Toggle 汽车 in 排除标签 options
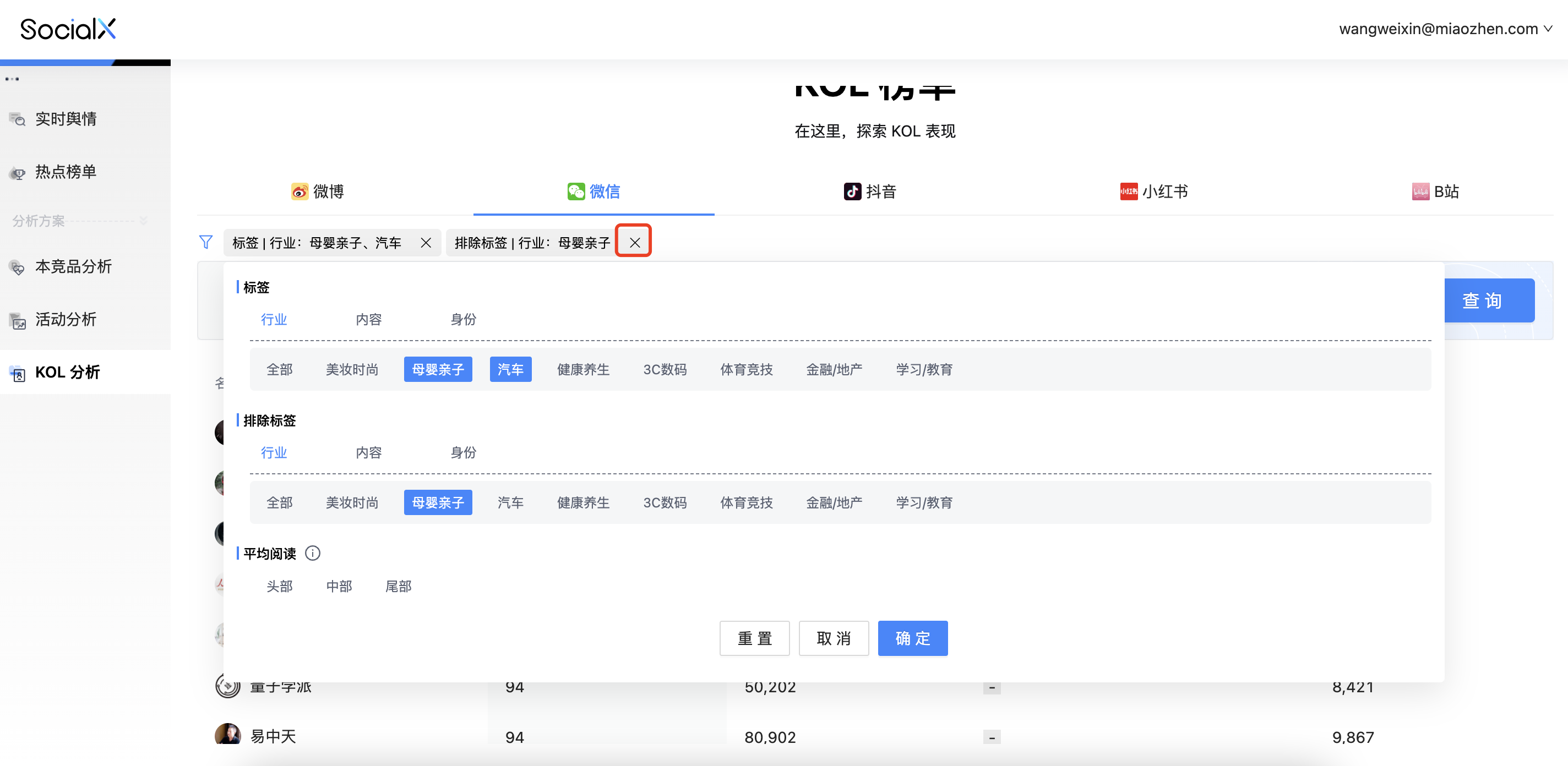The image size is (1568, 766). (511, 502)
